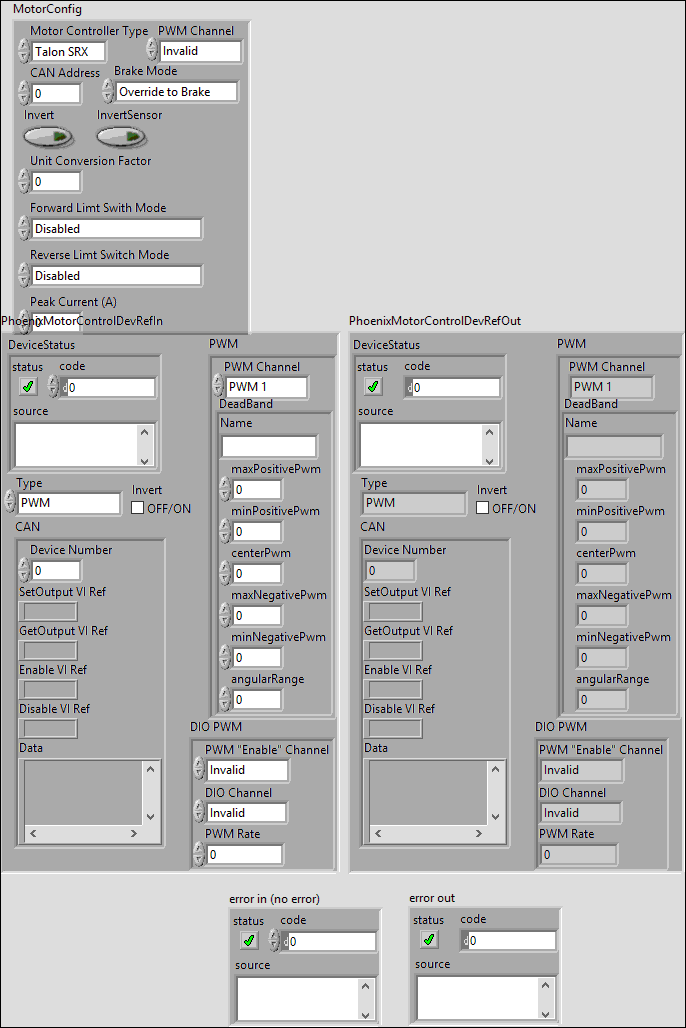Click the error out status checkmark
The width and height of the screenshot is (686, 1028).
click(x=429, y=940)
